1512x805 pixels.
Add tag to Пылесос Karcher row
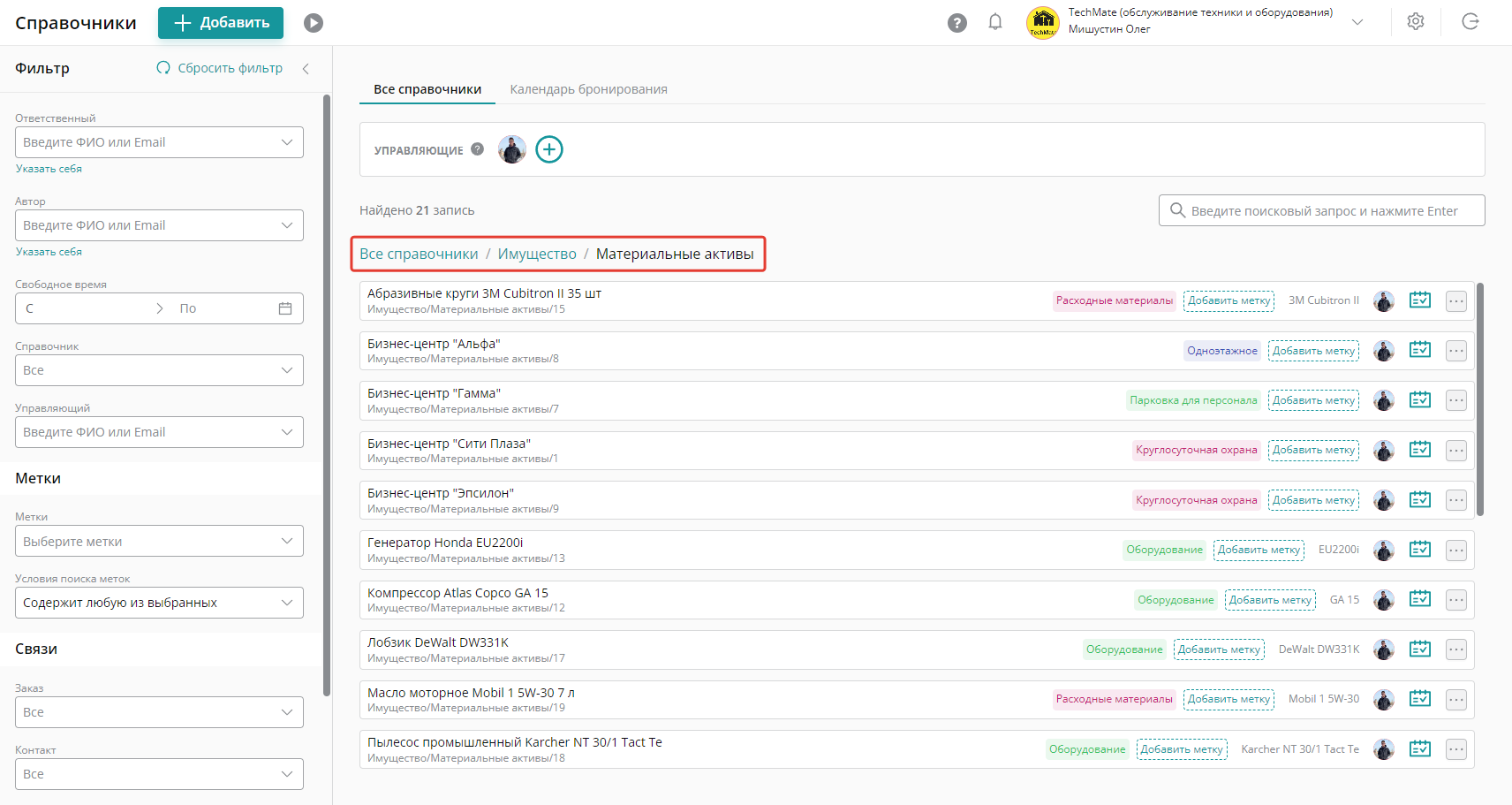(x=1182, y=749)
